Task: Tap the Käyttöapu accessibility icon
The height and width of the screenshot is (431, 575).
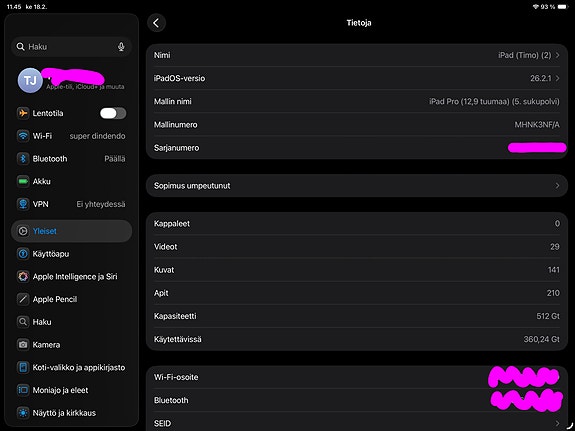Action: (x=23, y=254)
